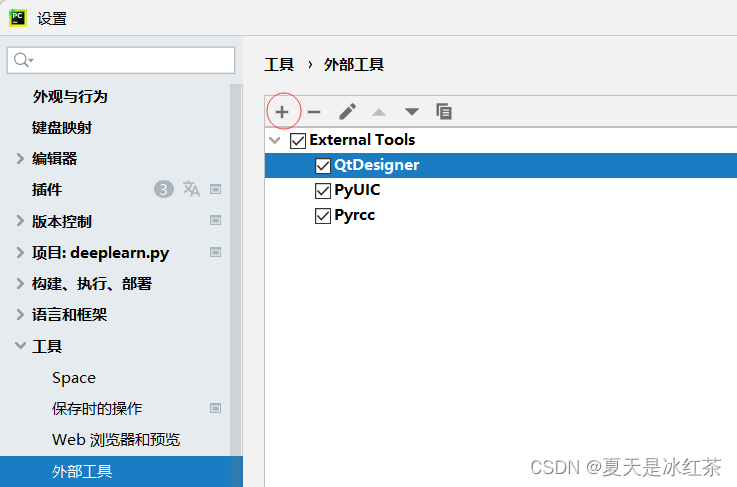This screenshot has width=737, height=487.
Task: Select 语言和框架 category label
Action: [70, 314]
